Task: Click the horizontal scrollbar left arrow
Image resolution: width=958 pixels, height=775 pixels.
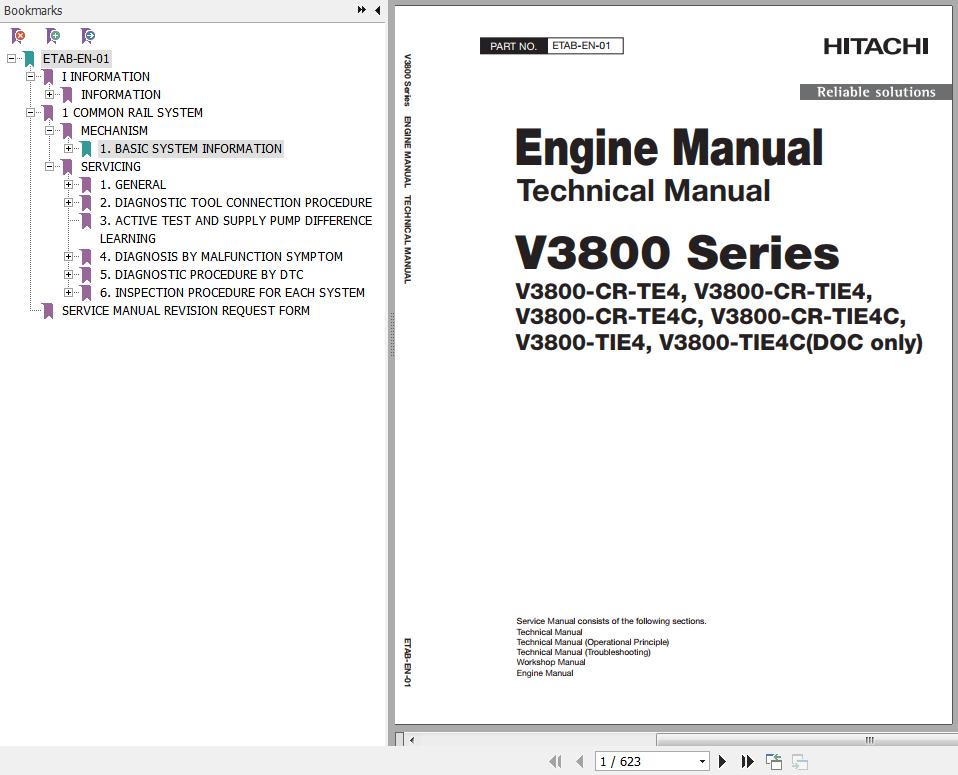Action: [412, 740]
